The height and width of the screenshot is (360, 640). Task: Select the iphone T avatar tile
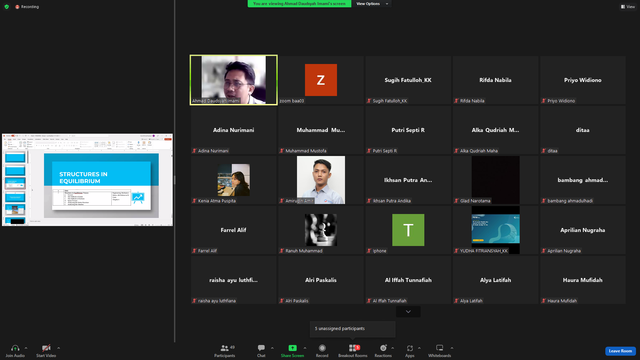(408, 230)
